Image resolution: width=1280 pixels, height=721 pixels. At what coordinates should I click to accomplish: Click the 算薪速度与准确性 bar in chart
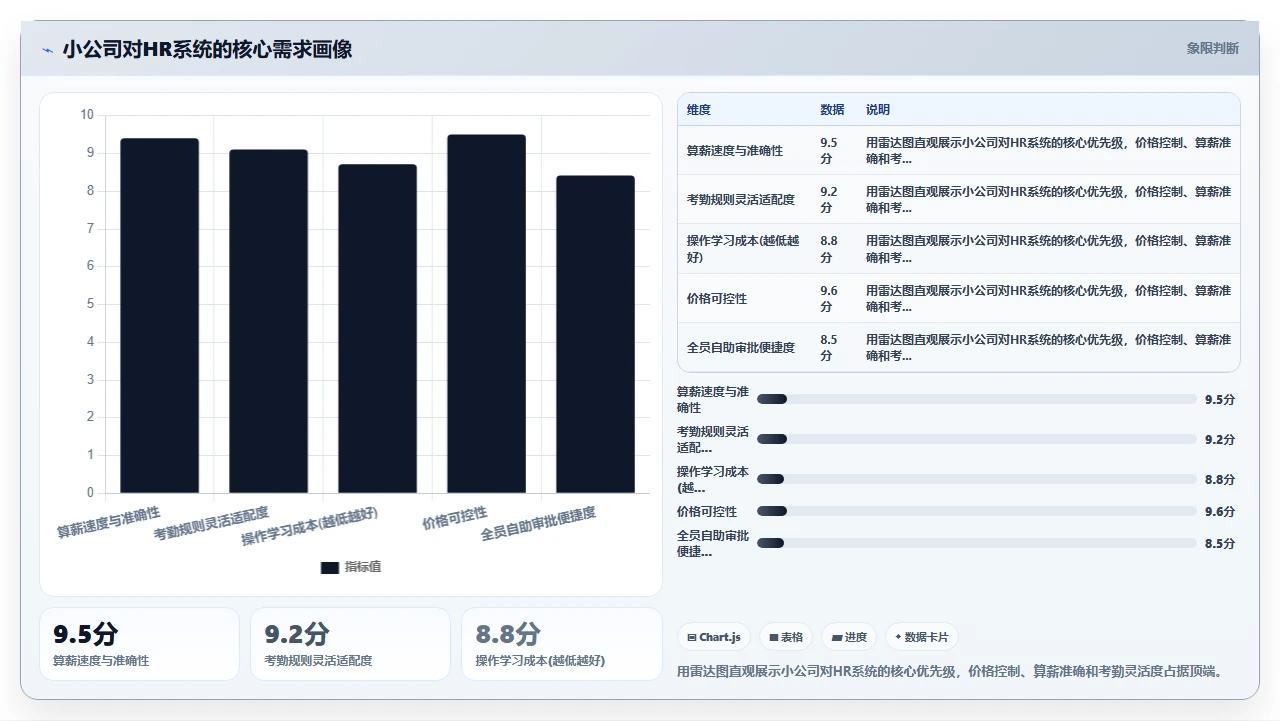point(160,315)
